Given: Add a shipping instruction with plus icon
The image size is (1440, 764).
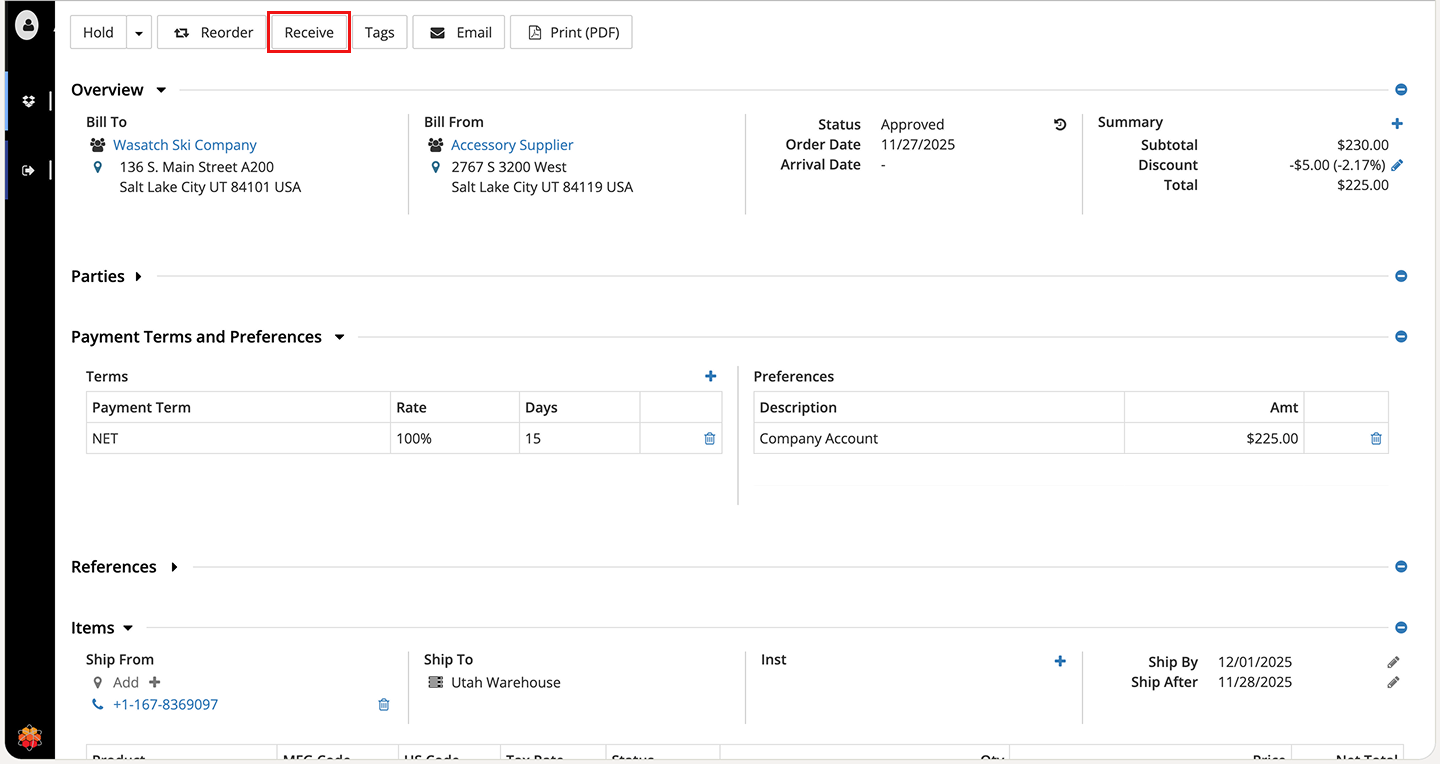Looking at the screenshot, I should [1060, 661].
